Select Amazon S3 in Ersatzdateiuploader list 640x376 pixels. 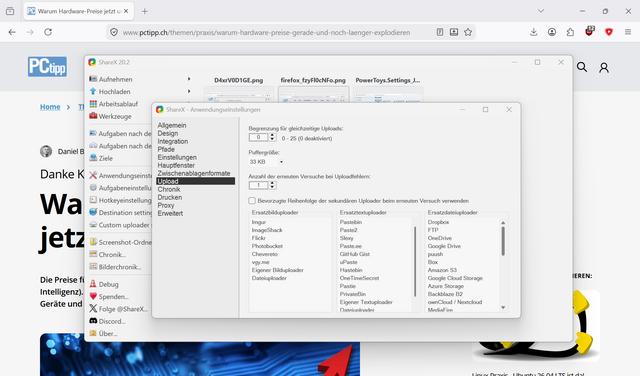[442, 270]
